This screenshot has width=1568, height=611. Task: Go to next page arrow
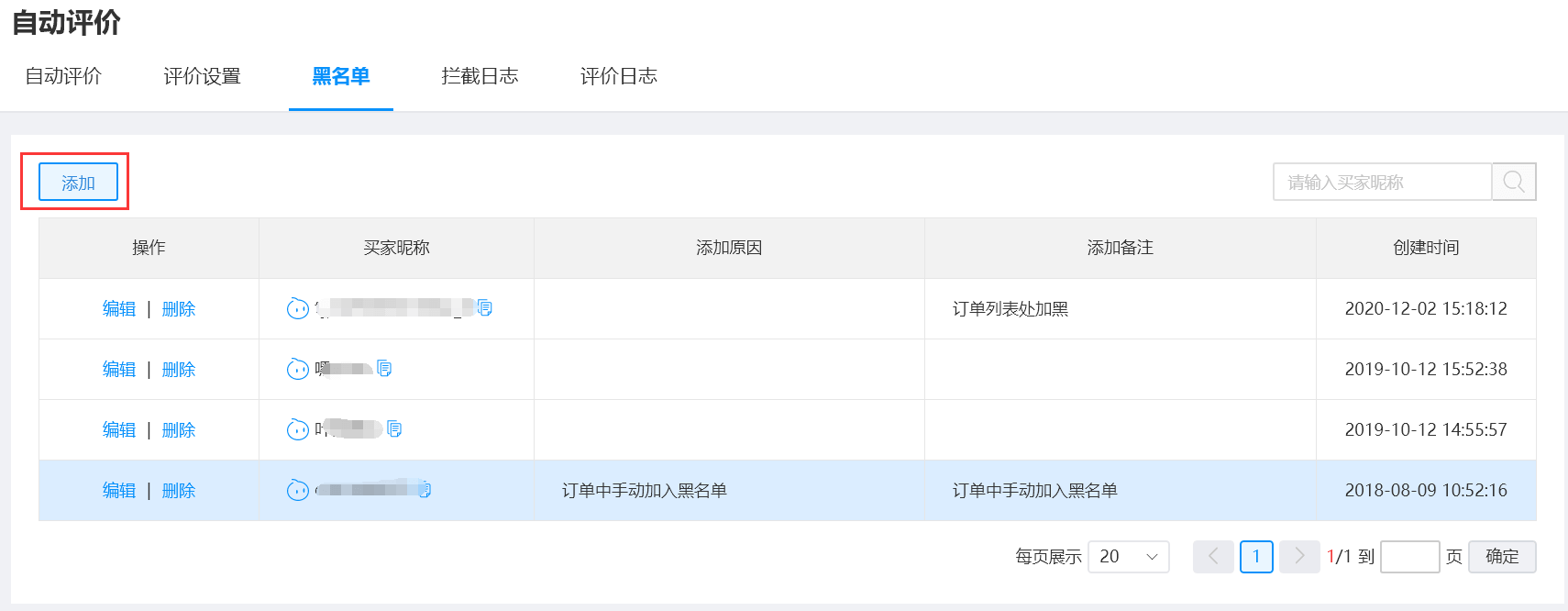1298,556
